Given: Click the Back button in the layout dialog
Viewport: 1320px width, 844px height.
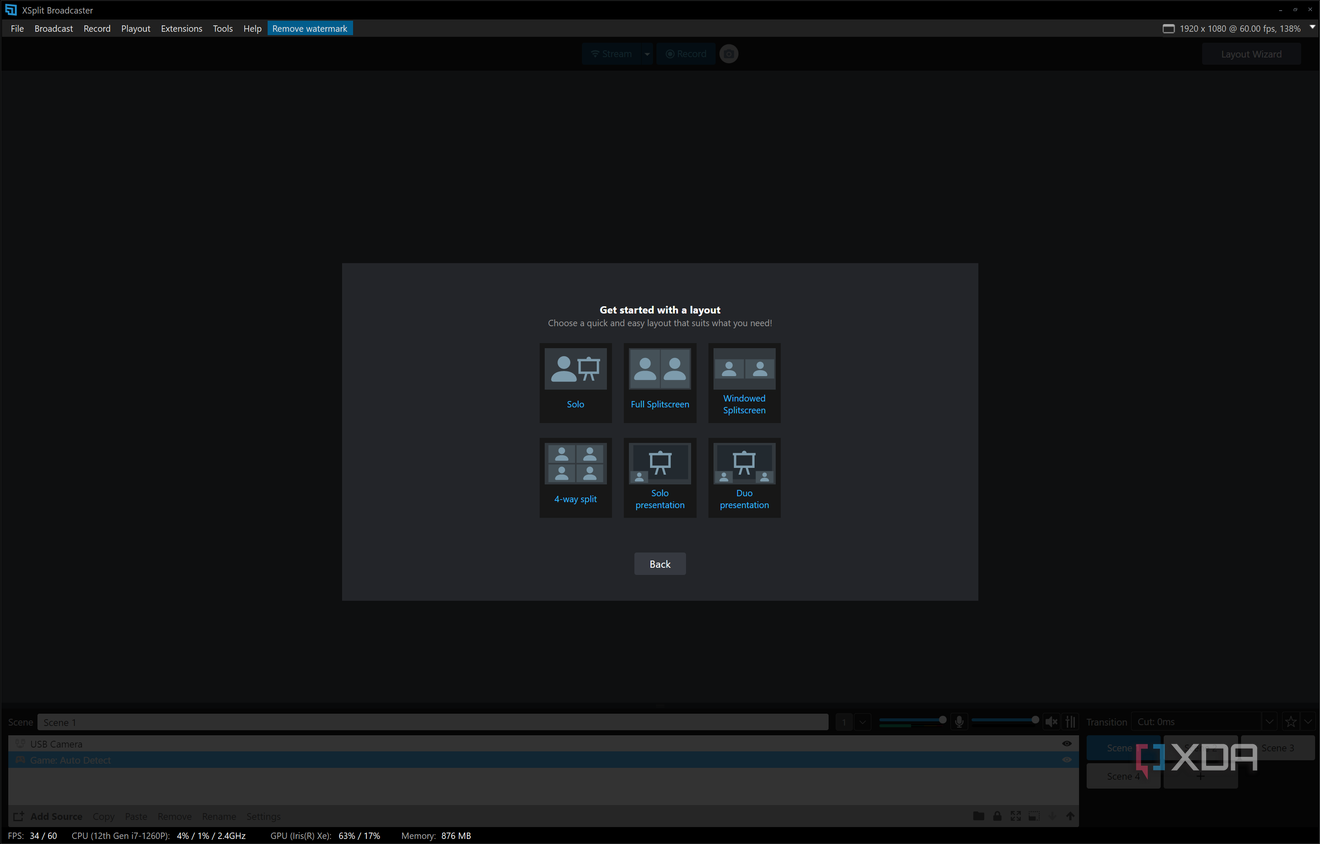Looking at the screenshot, I should pyautogui.click(x=660, y=564).
